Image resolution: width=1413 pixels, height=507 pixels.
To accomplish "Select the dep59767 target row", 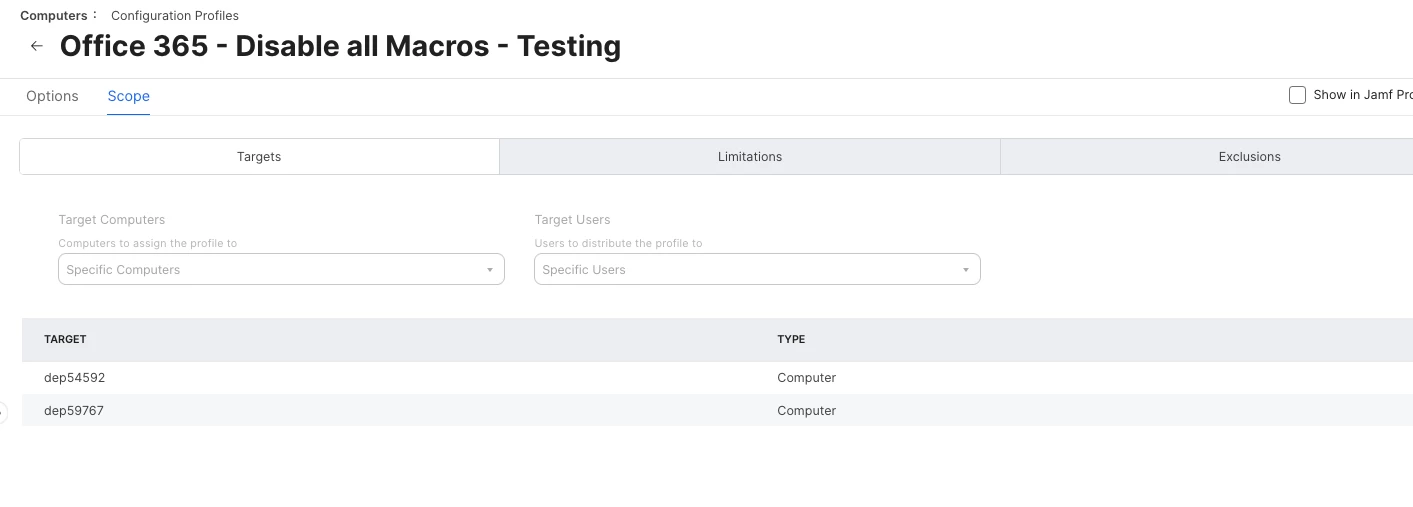I will coord(717,410).
